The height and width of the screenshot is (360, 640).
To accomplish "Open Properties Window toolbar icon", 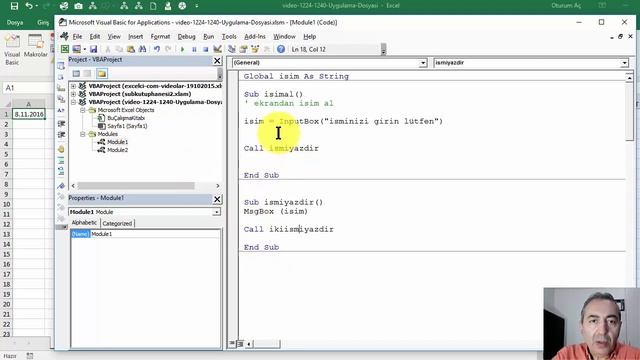I will [x=243, y=49].
